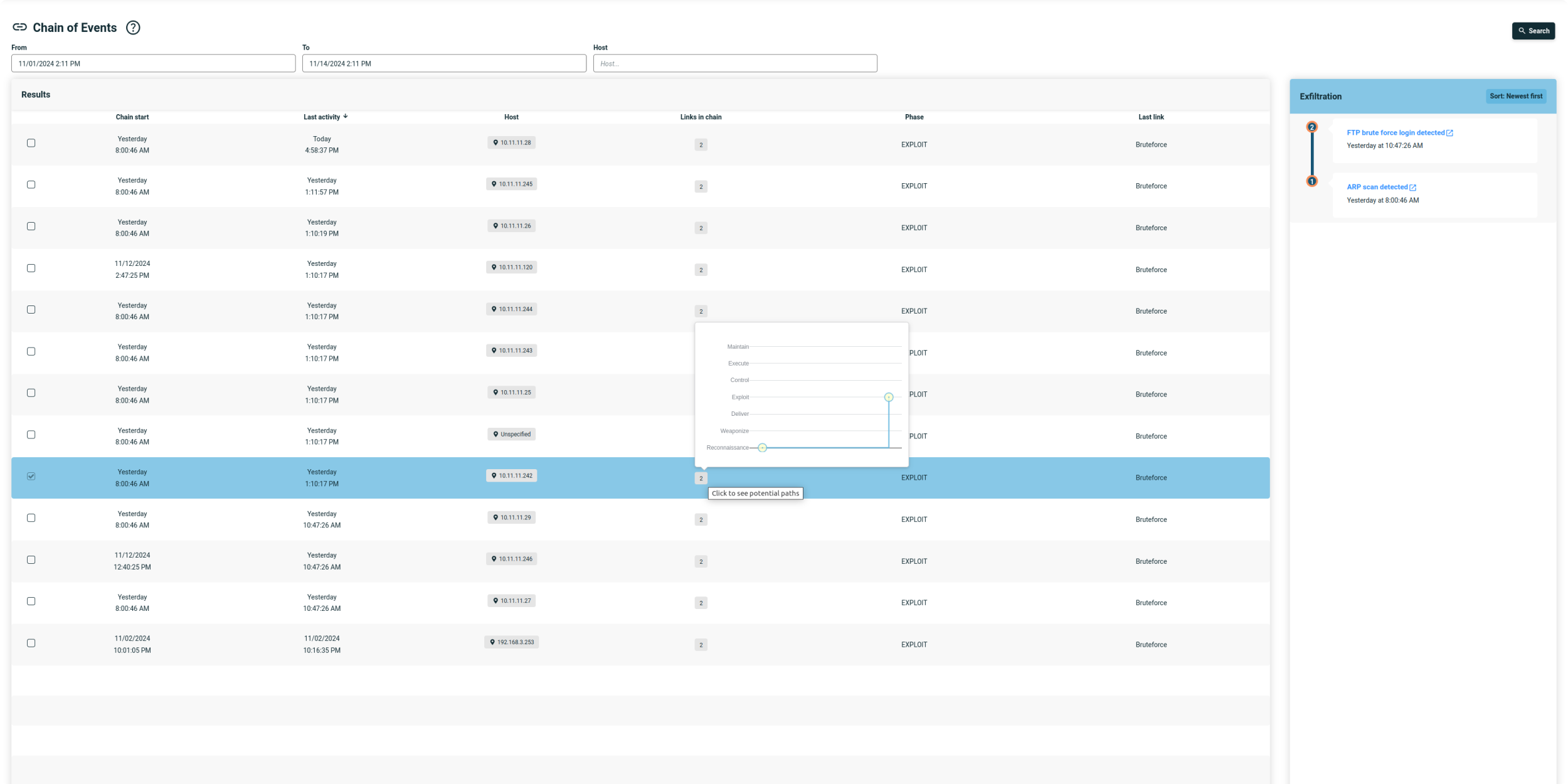Click the chain link icon beside title
Screen dimensions: 1568x784
point(20,28)
